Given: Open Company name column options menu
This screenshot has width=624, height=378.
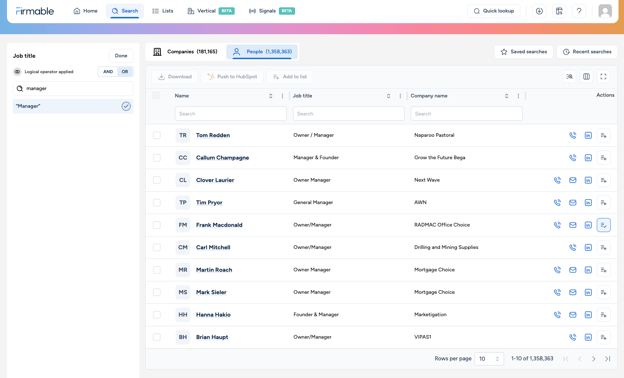Looking at the screenshot, I should [x=518, y=96].
